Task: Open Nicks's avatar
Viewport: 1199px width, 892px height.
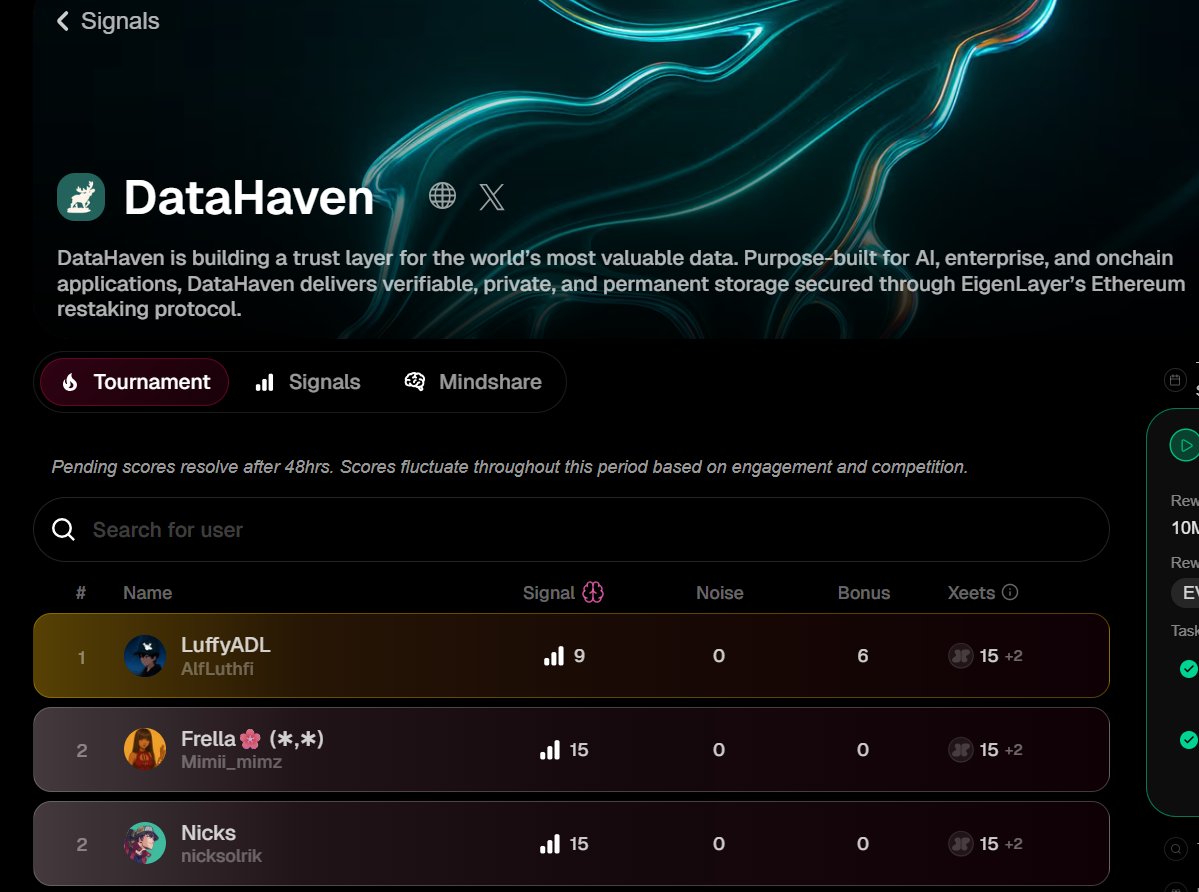Action: [145, 843]
